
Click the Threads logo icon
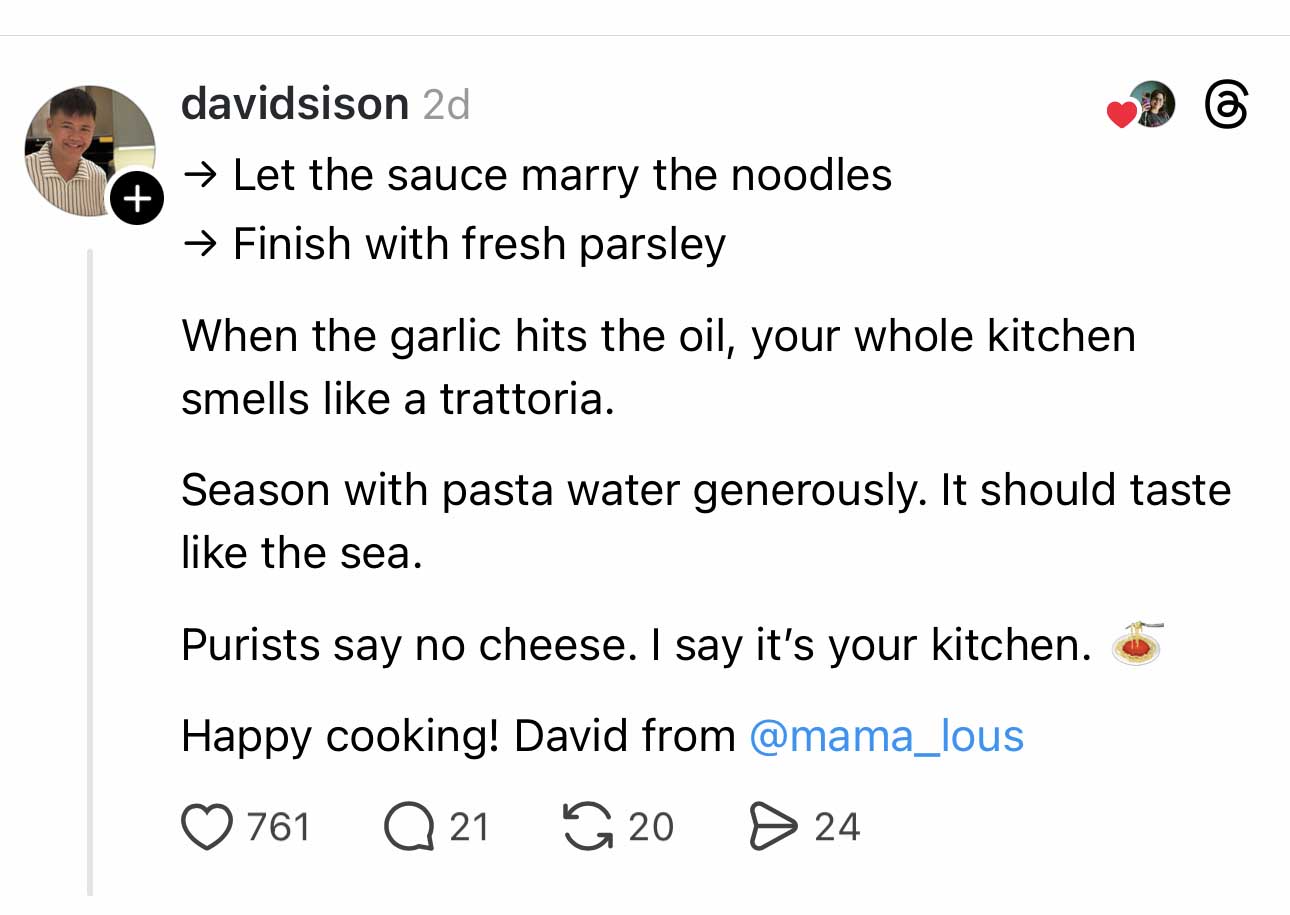1226,105
